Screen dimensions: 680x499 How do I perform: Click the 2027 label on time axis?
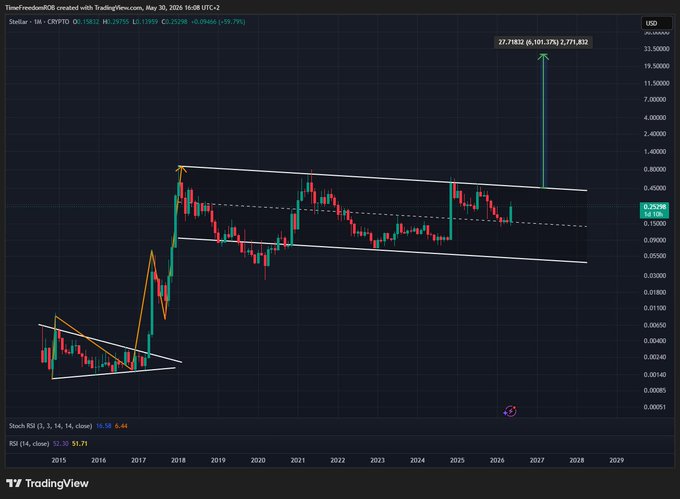coord(537,460)
